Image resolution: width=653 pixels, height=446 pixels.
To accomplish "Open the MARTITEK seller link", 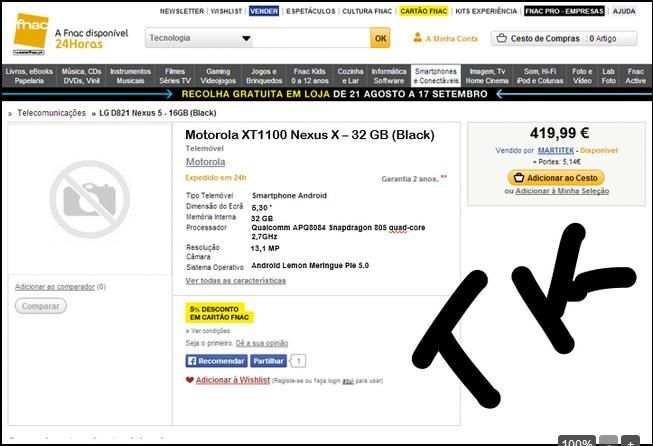I will (556, 150).
